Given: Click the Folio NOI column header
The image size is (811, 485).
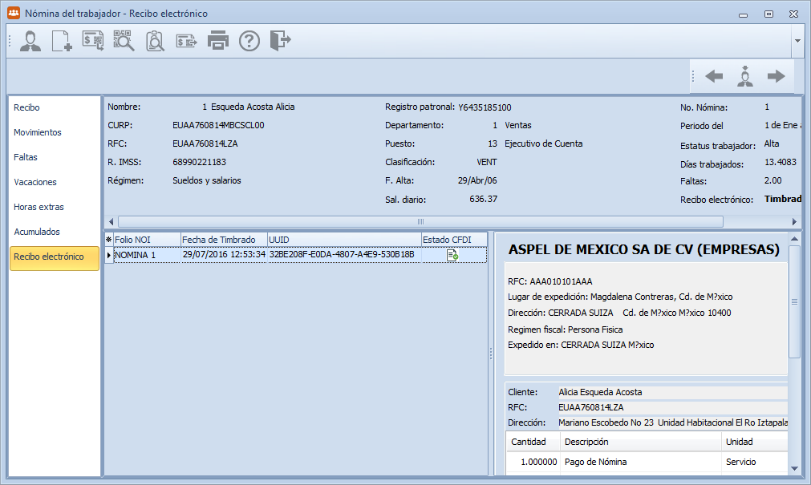Looking at the screenshot, I should (x=147, y=240).
